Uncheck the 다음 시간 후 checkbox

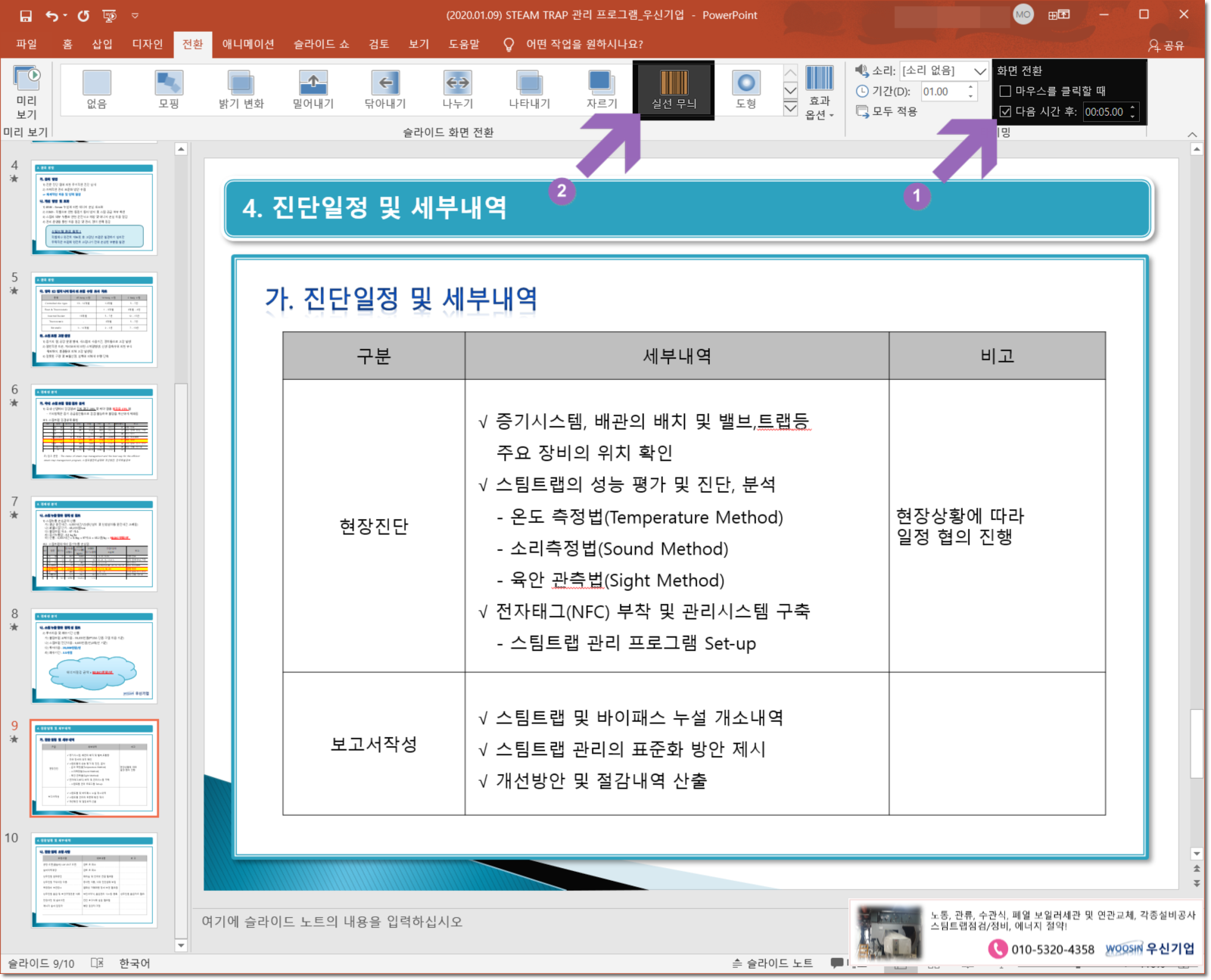1005,111
